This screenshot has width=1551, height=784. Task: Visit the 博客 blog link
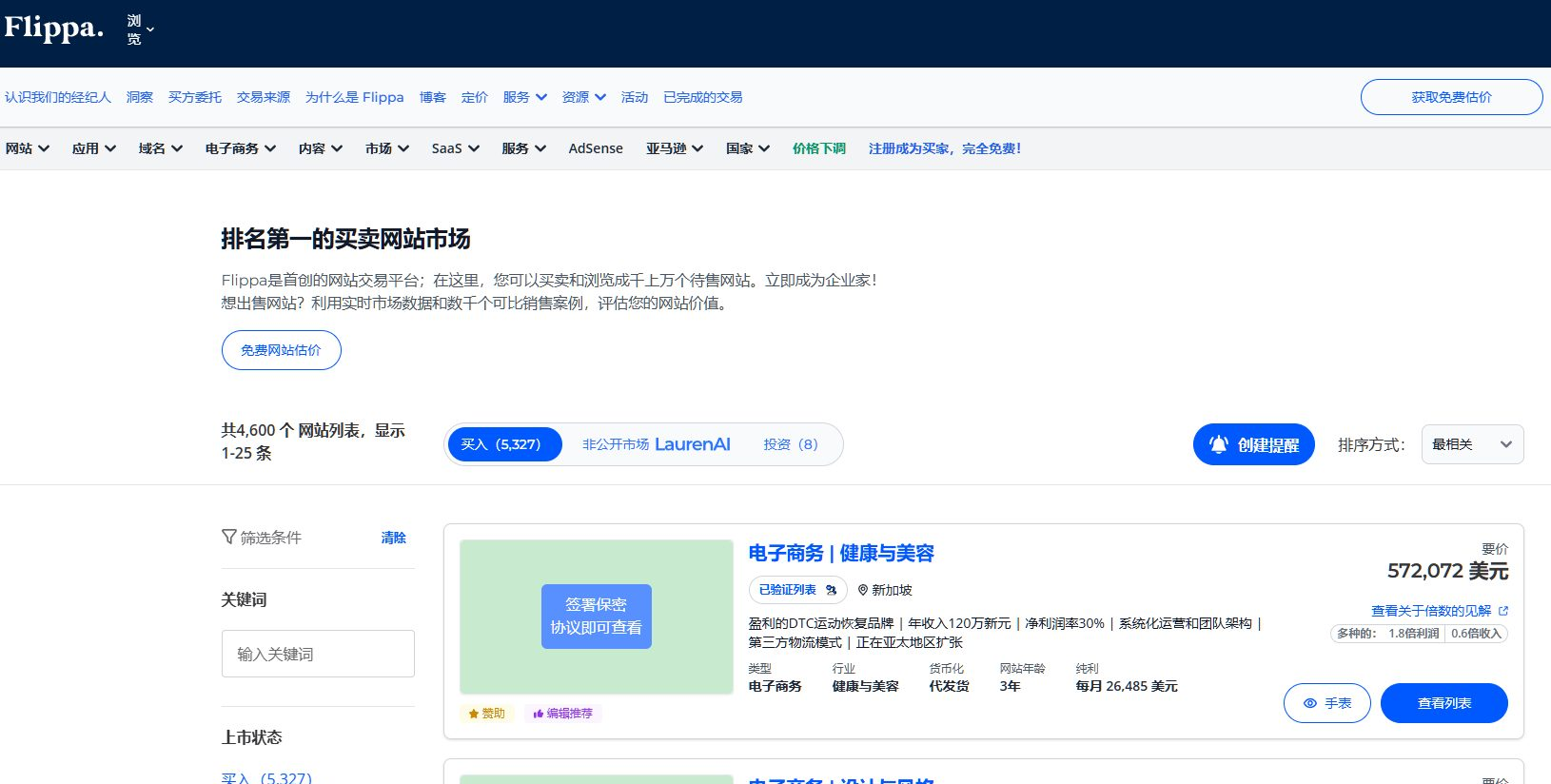(x=433, y=97)
